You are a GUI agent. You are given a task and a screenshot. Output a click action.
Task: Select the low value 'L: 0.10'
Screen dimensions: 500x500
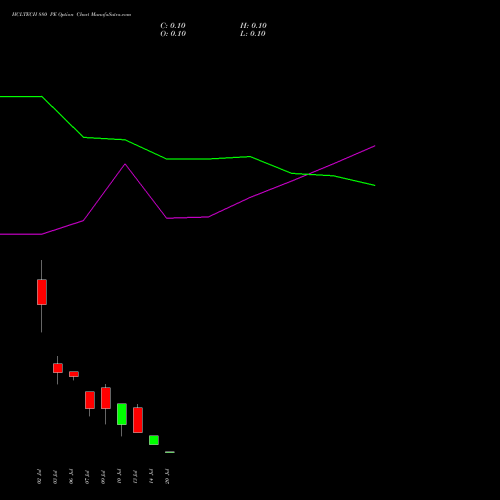(x=253, y=34)
